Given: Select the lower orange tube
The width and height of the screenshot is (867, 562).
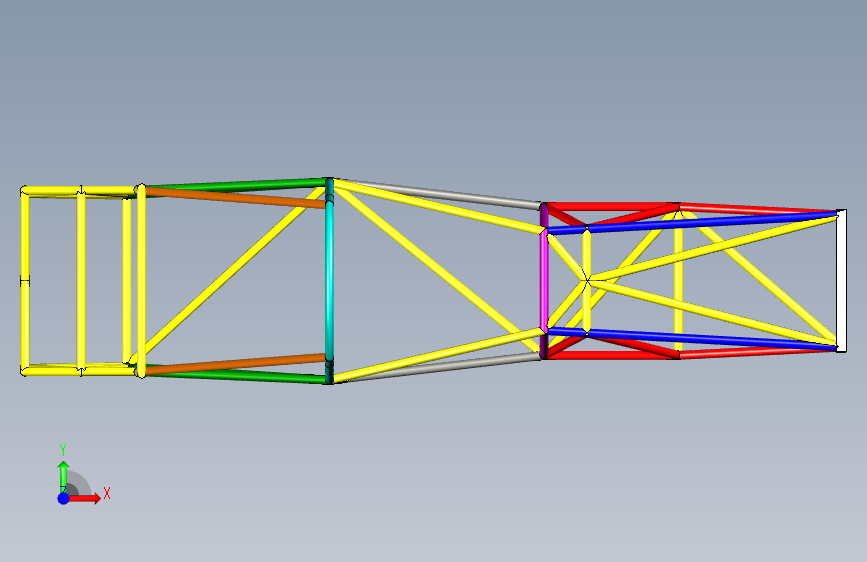Looking at the screenshot, I should click(234, 363).
